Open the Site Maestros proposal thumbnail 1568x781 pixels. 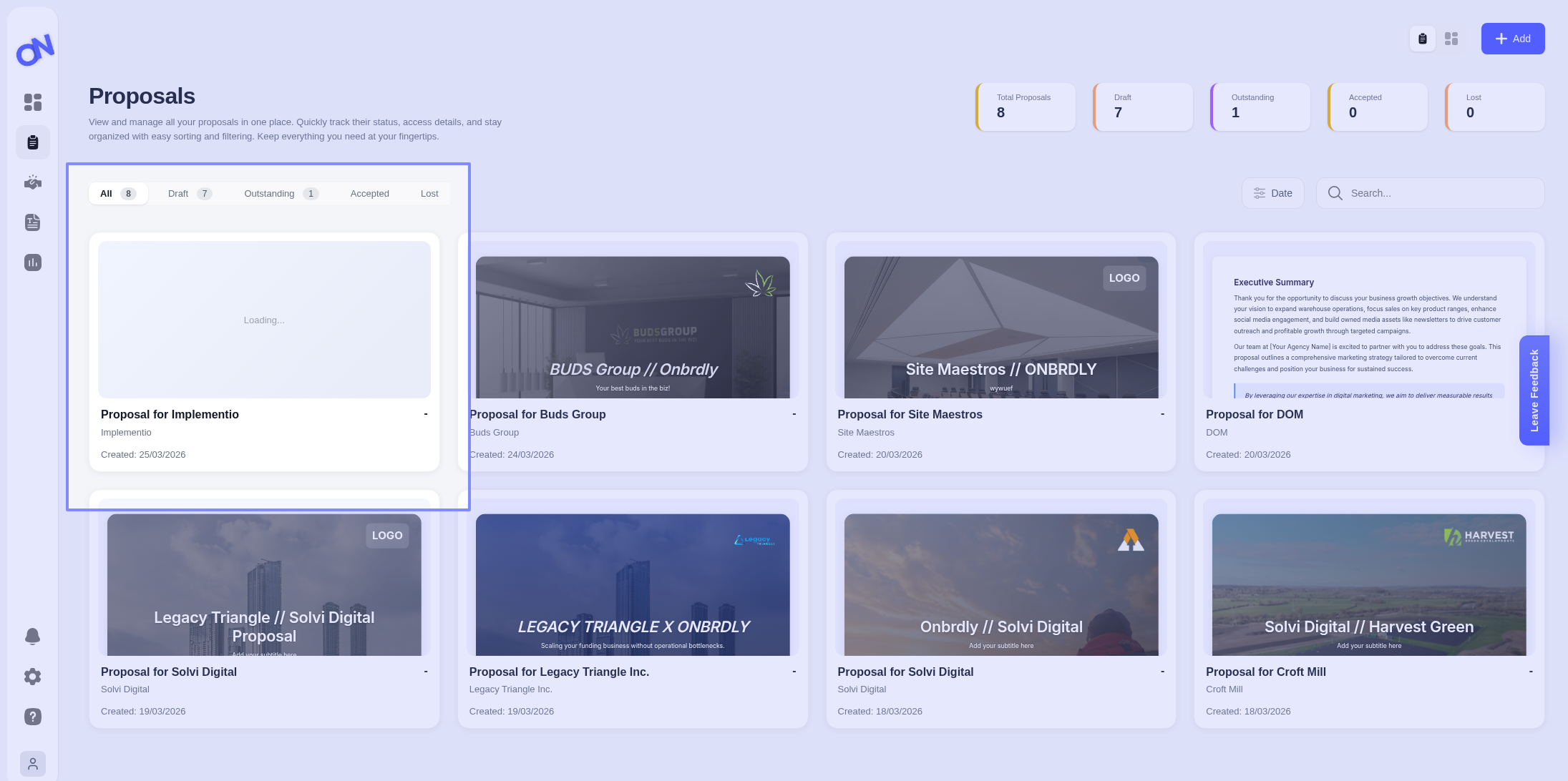point(1000,327)
